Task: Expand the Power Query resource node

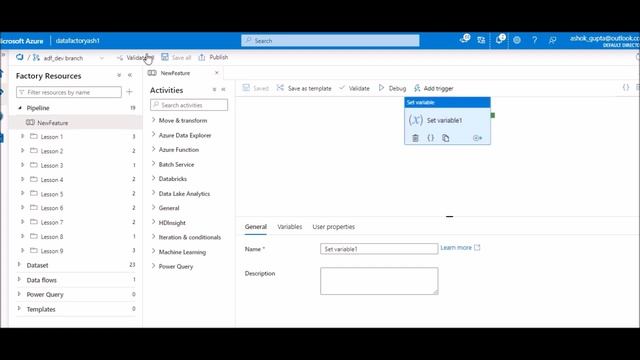Action: click(x=19, y=294)
